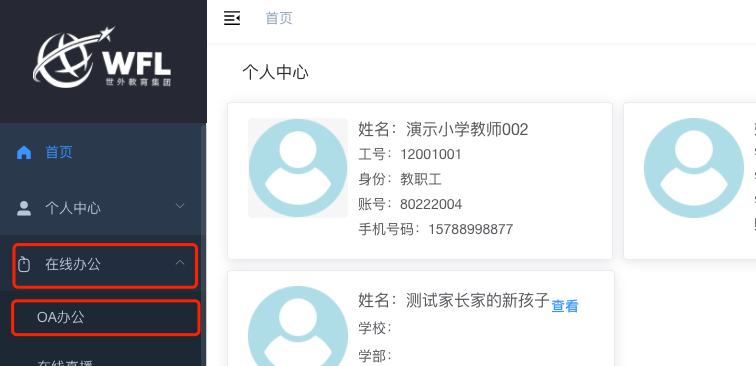
Task: Click the 个人中心 page heading
Action: 275,73
